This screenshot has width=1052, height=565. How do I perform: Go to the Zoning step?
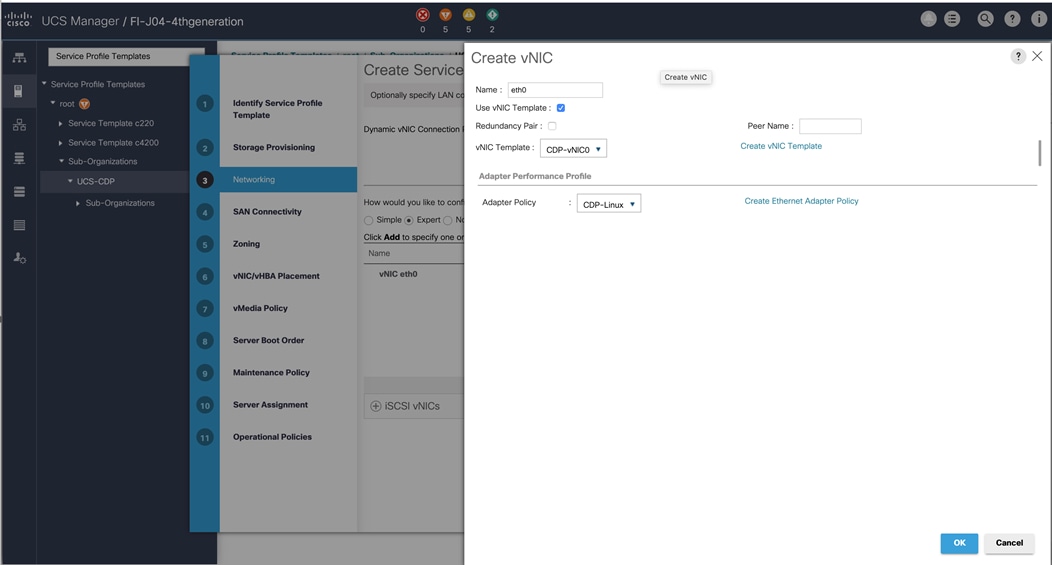246,244
